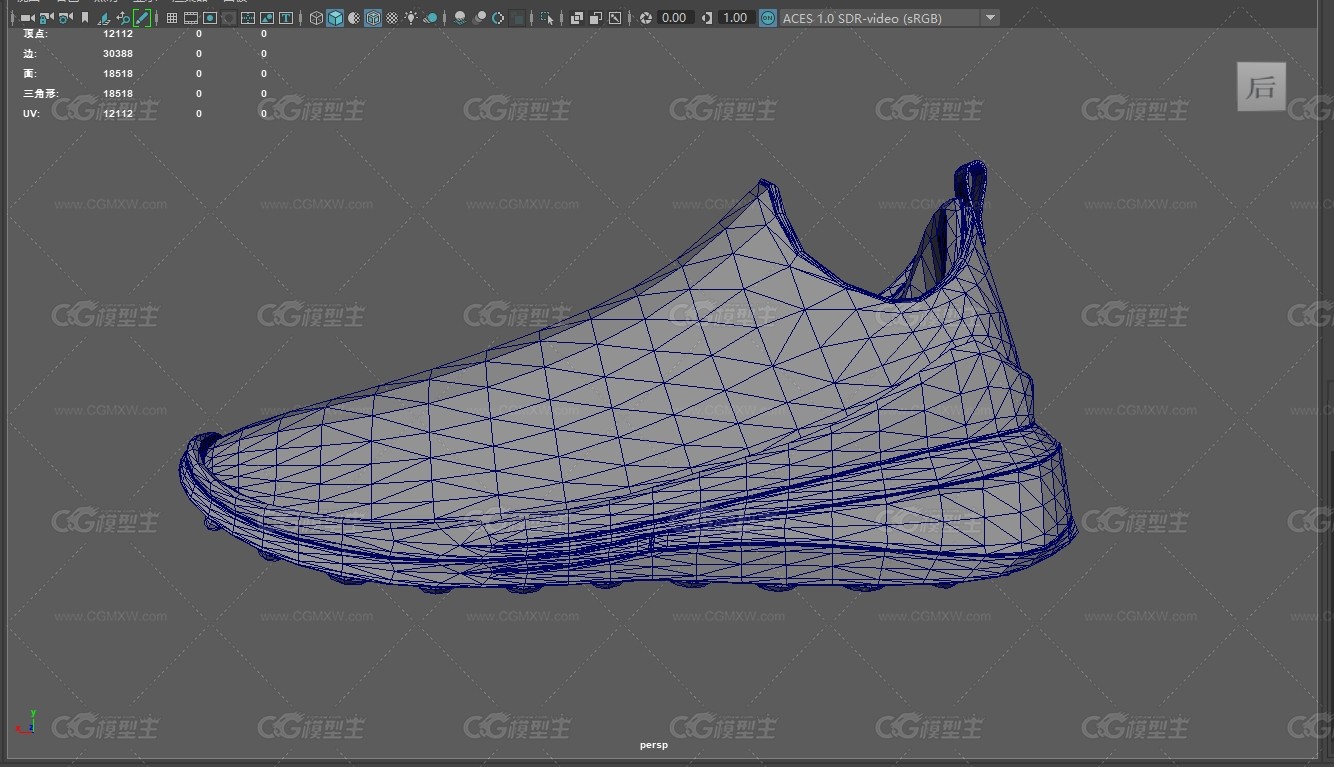Click the Depth of Field icon
Viewport: 1334px width, 767px height.
(517, 18)
